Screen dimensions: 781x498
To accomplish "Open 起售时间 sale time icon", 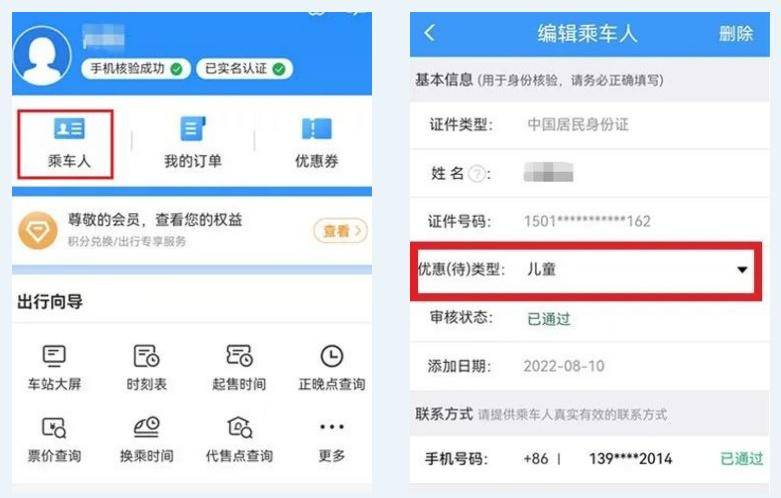I will [239, 356].
